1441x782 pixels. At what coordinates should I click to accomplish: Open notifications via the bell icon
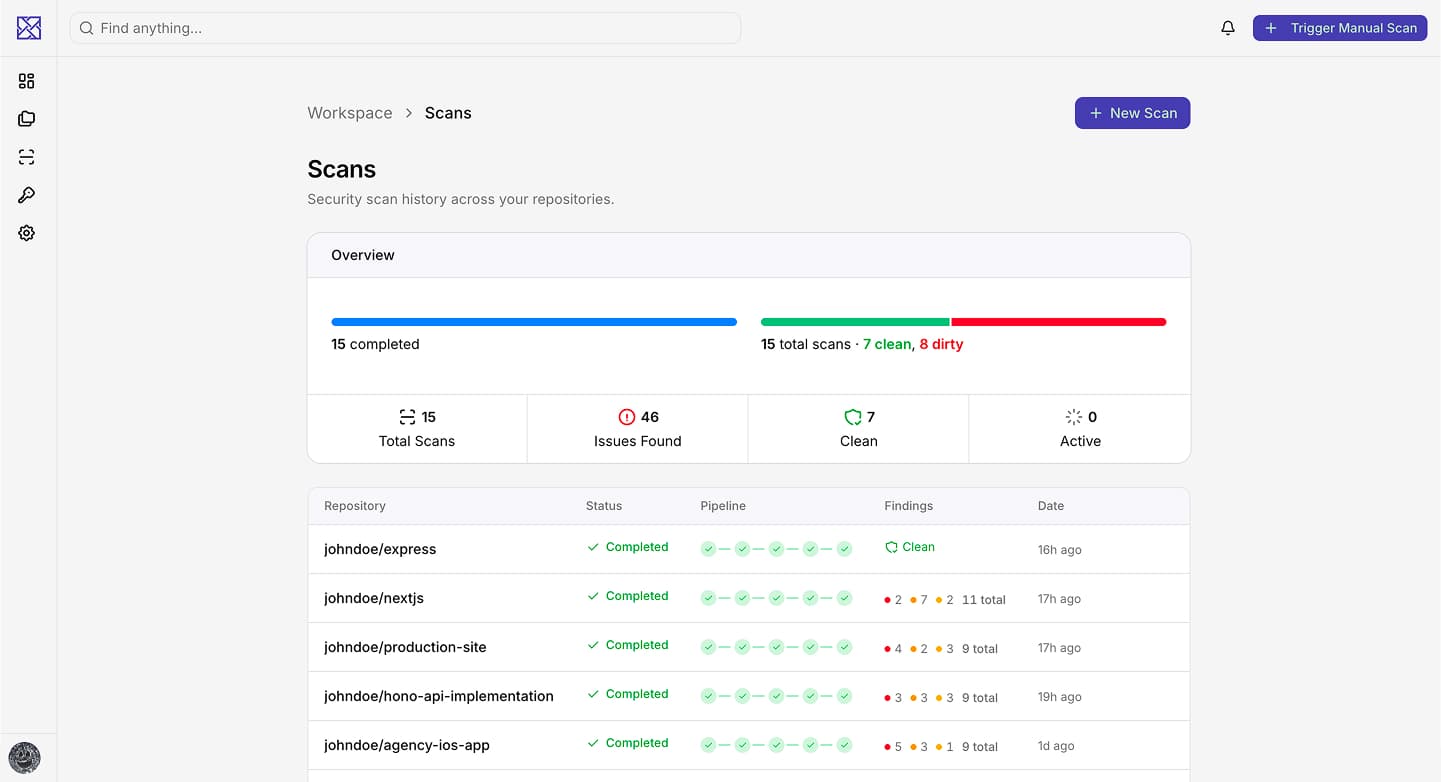tap(1228, 28)
